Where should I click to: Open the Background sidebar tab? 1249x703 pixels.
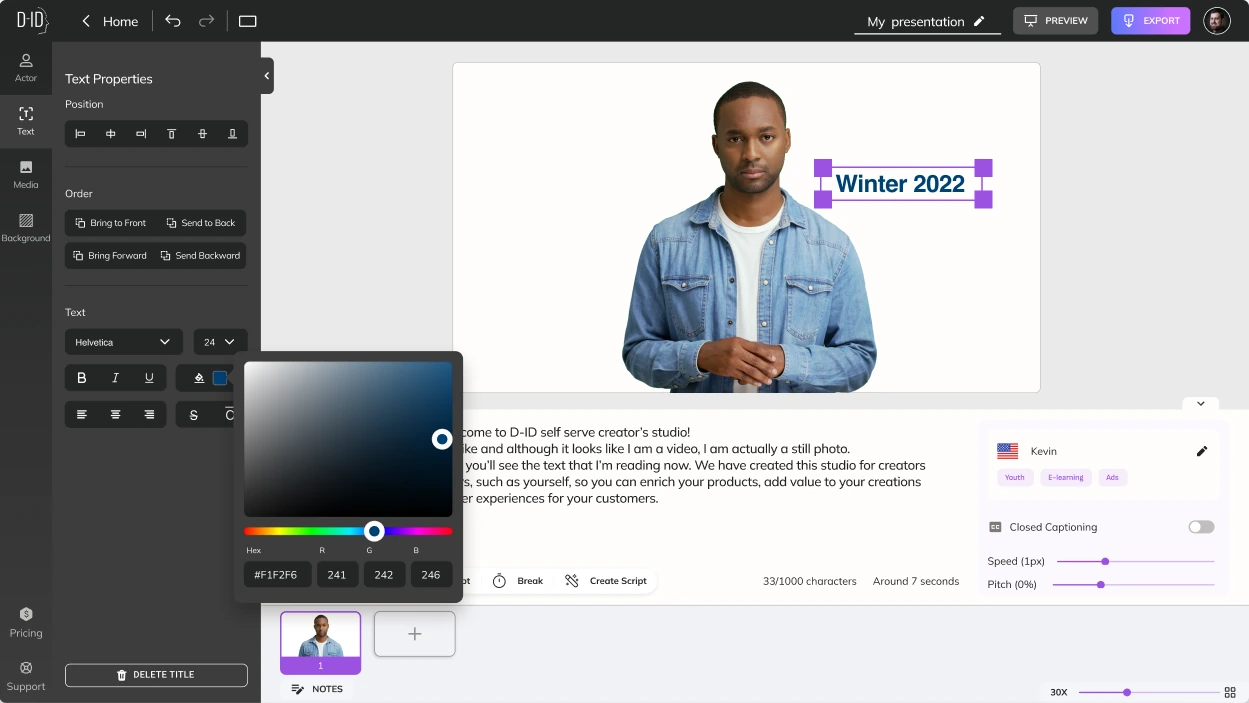(x=26, y=227)
